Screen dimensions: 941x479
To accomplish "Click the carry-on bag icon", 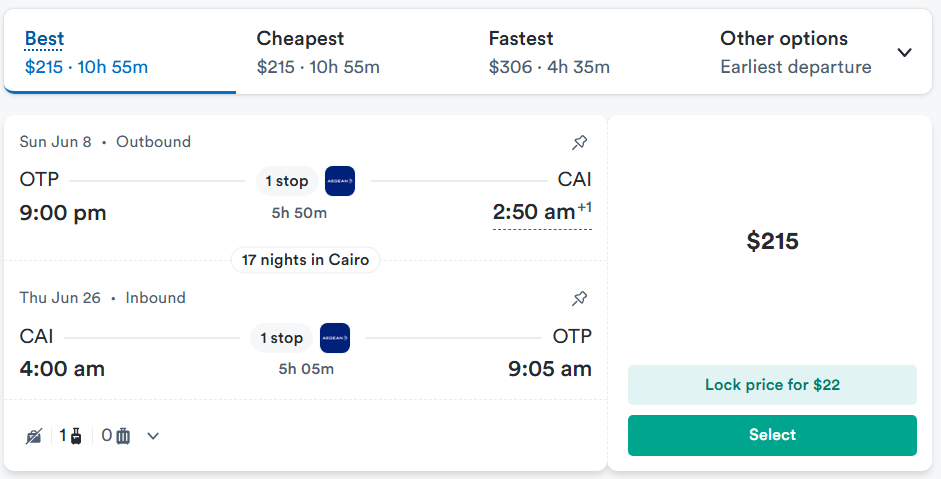I will pyautogui.click(x=76, y=436).
